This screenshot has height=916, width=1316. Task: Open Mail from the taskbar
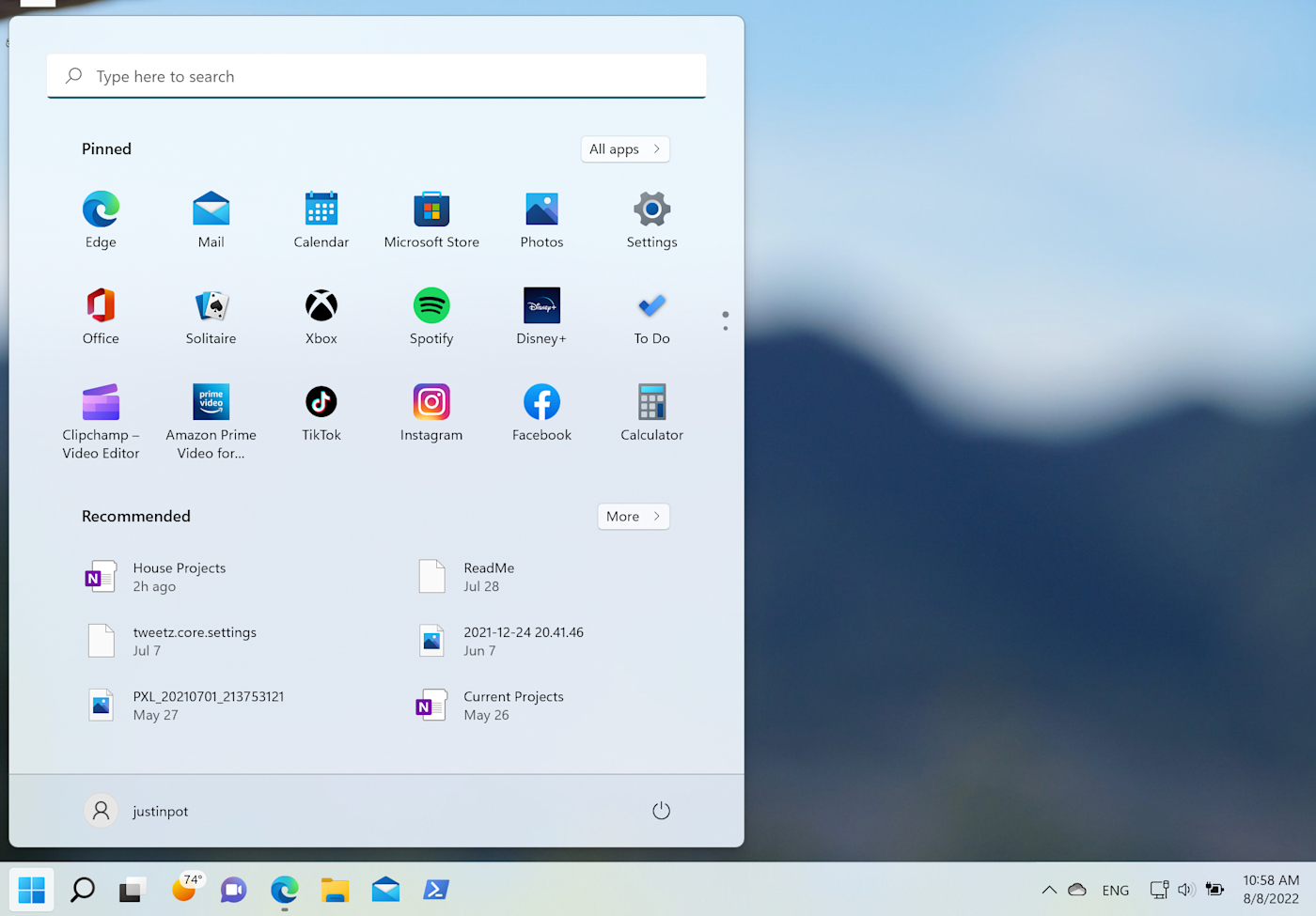pyautogui.click(x=385, y=889)
